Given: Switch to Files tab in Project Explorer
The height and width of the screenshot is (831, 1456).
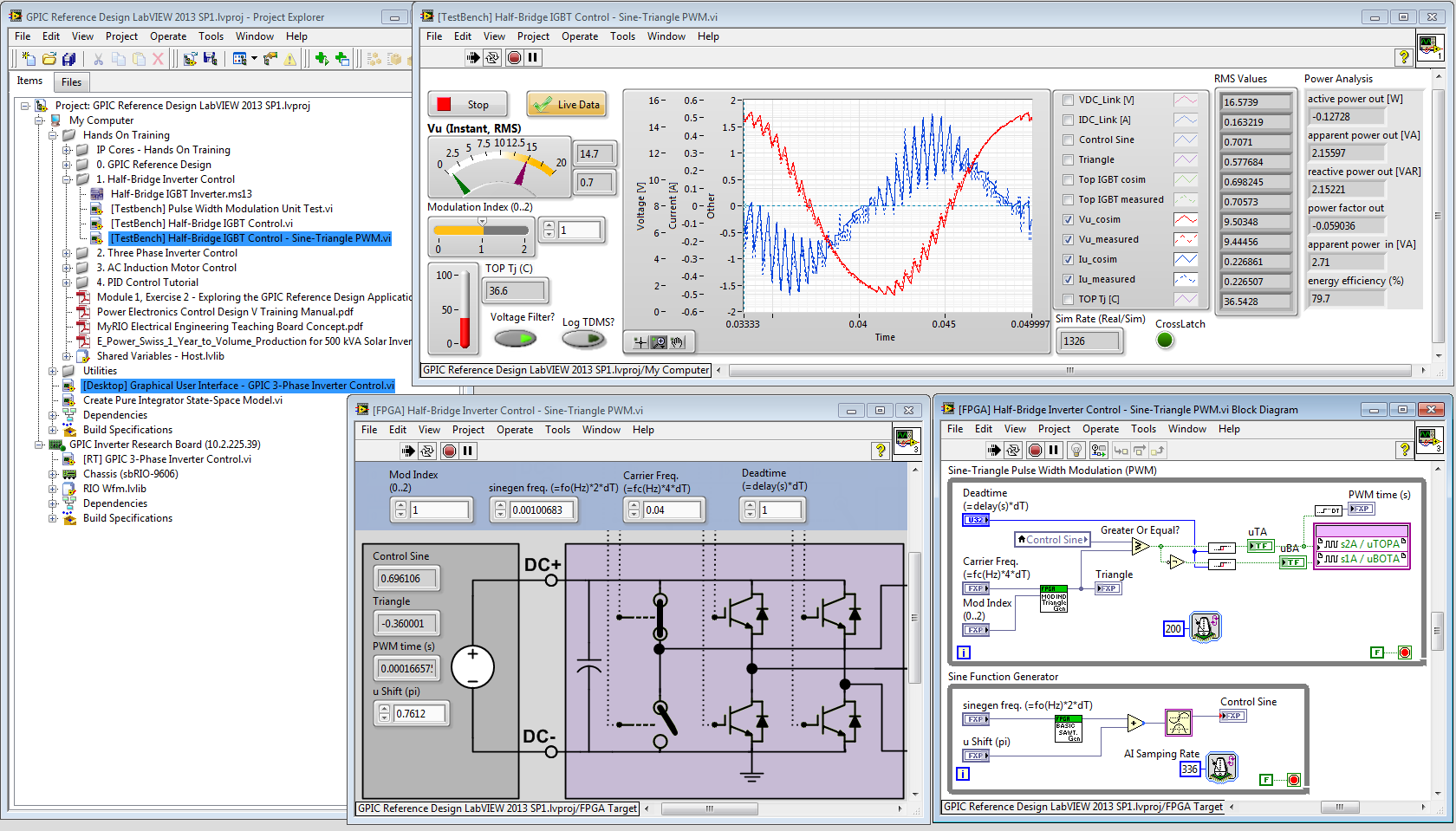Looking at the screenshot, I should (72, 82).
